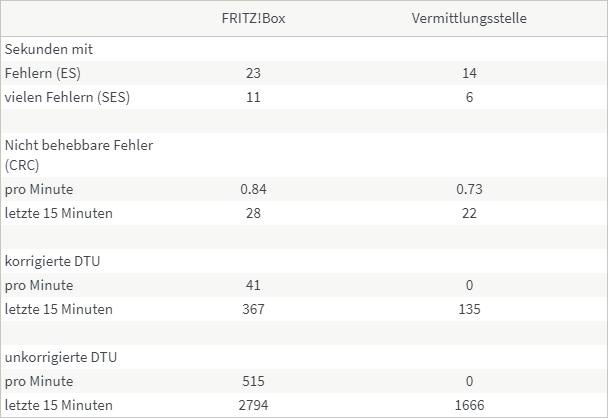Select the unkorrigierte DTU value 2794
608x418 pixels.
pyautogui.click(x=252, y=405)
